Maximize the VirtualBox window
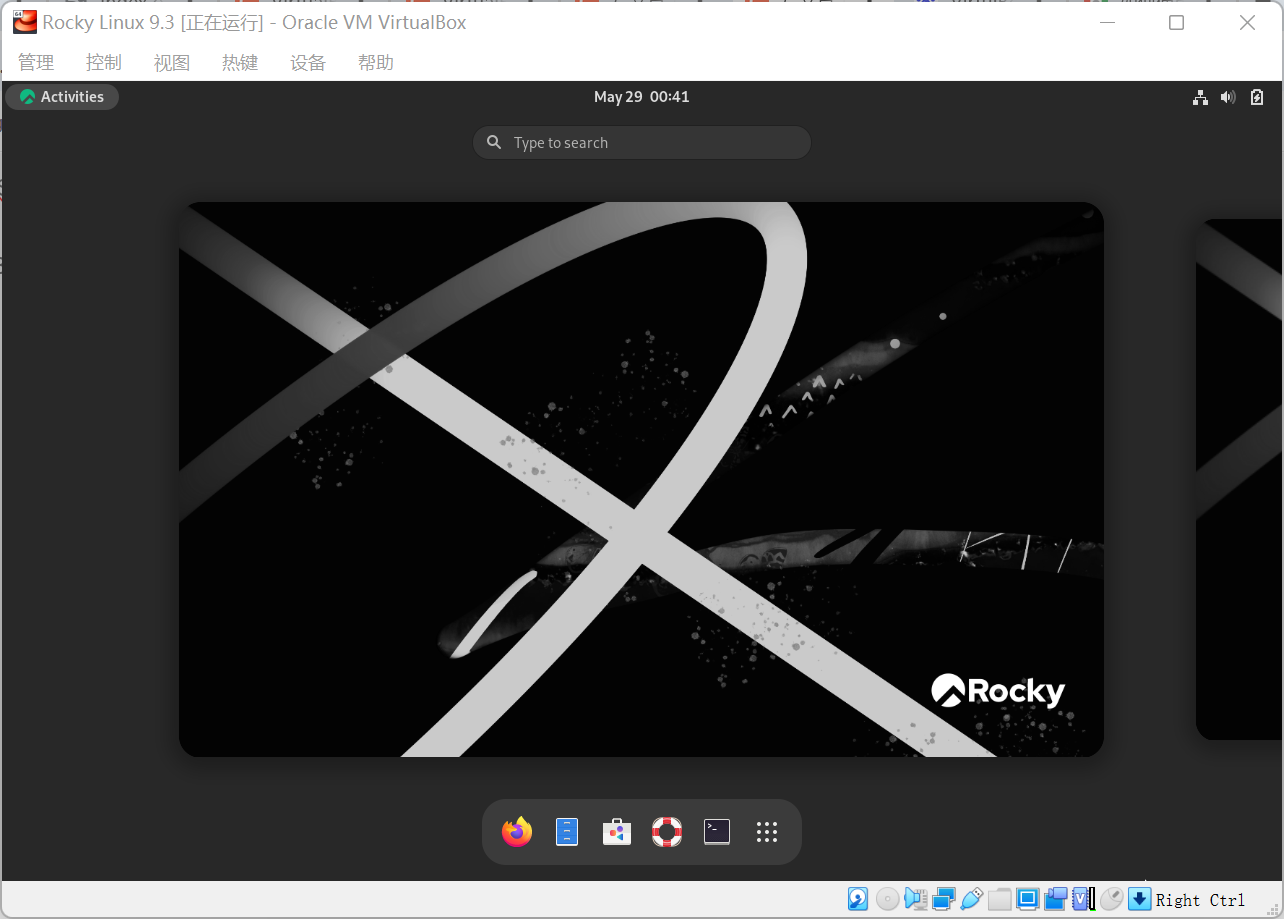Viewport: 1284px width, 919px height. [x=1177, y=23]
